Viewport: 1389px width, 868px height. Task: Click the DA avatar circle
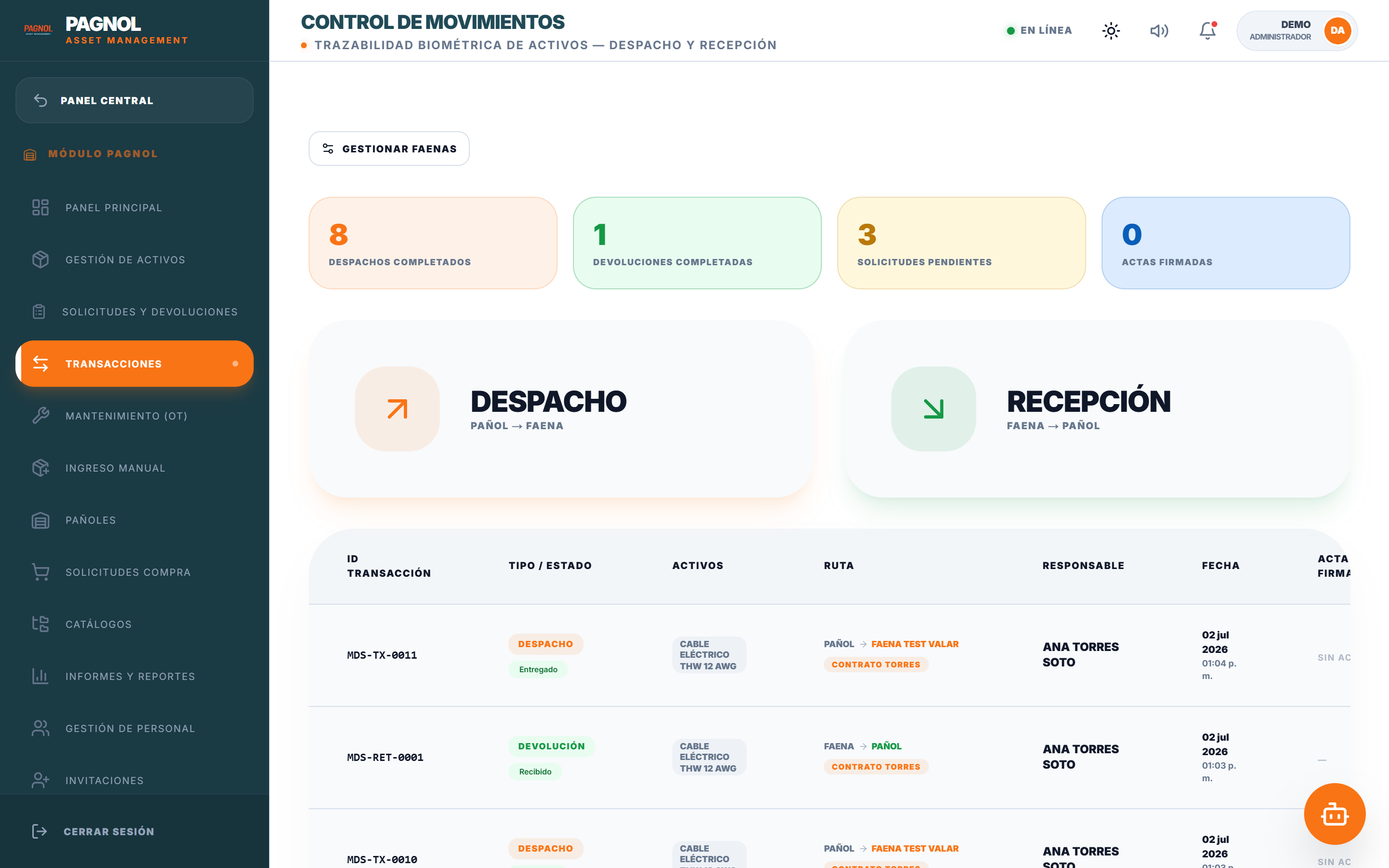coord(1337,30)
